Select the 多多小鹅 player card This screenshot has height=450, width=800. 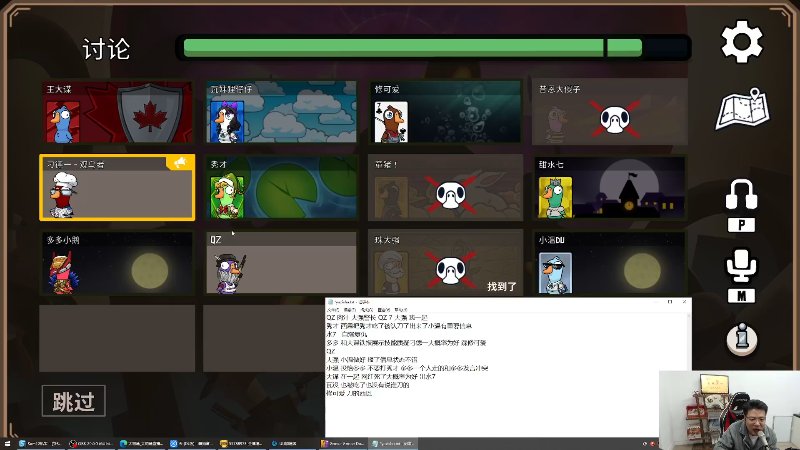click(x=117, y=263)
